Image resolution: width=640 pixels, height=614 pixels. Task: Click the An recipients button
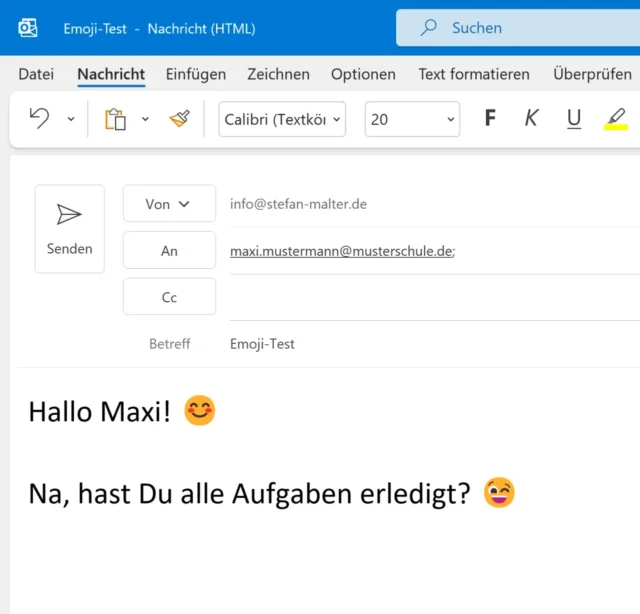(169, 251)
